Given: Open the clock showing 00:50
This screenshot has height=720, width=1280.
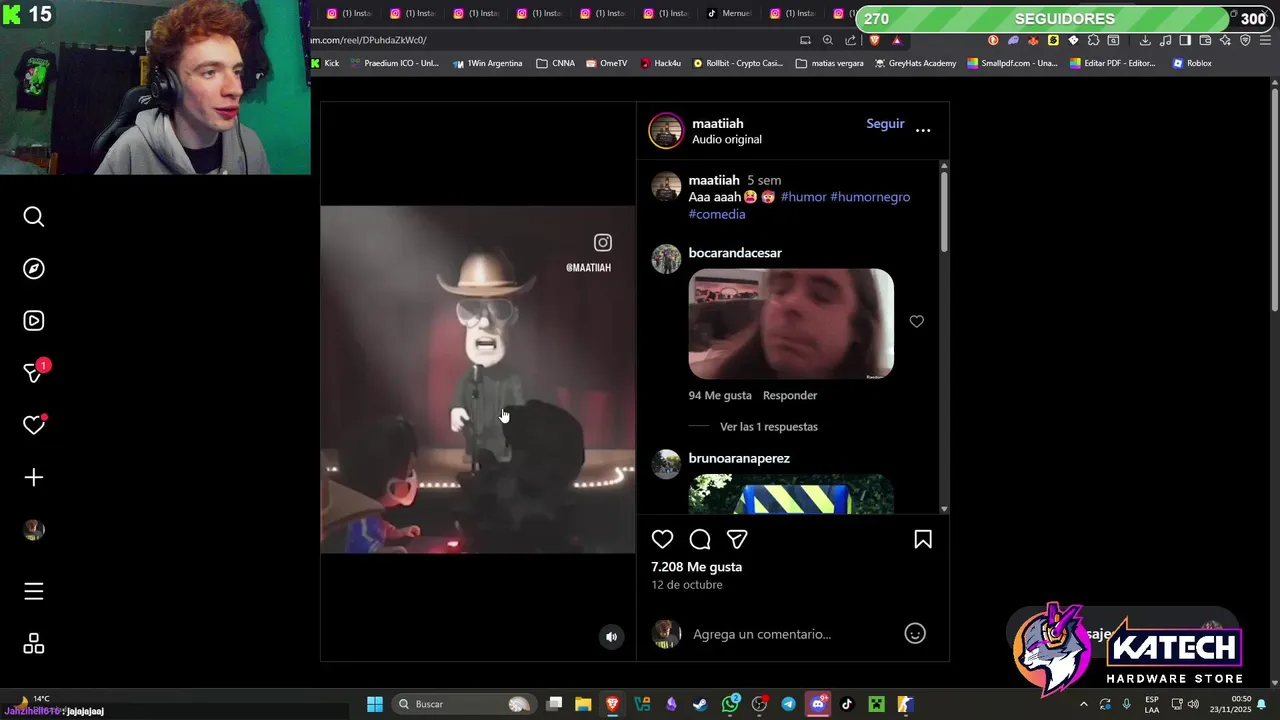Looking at the screenshot, I should coord(1229,704).
